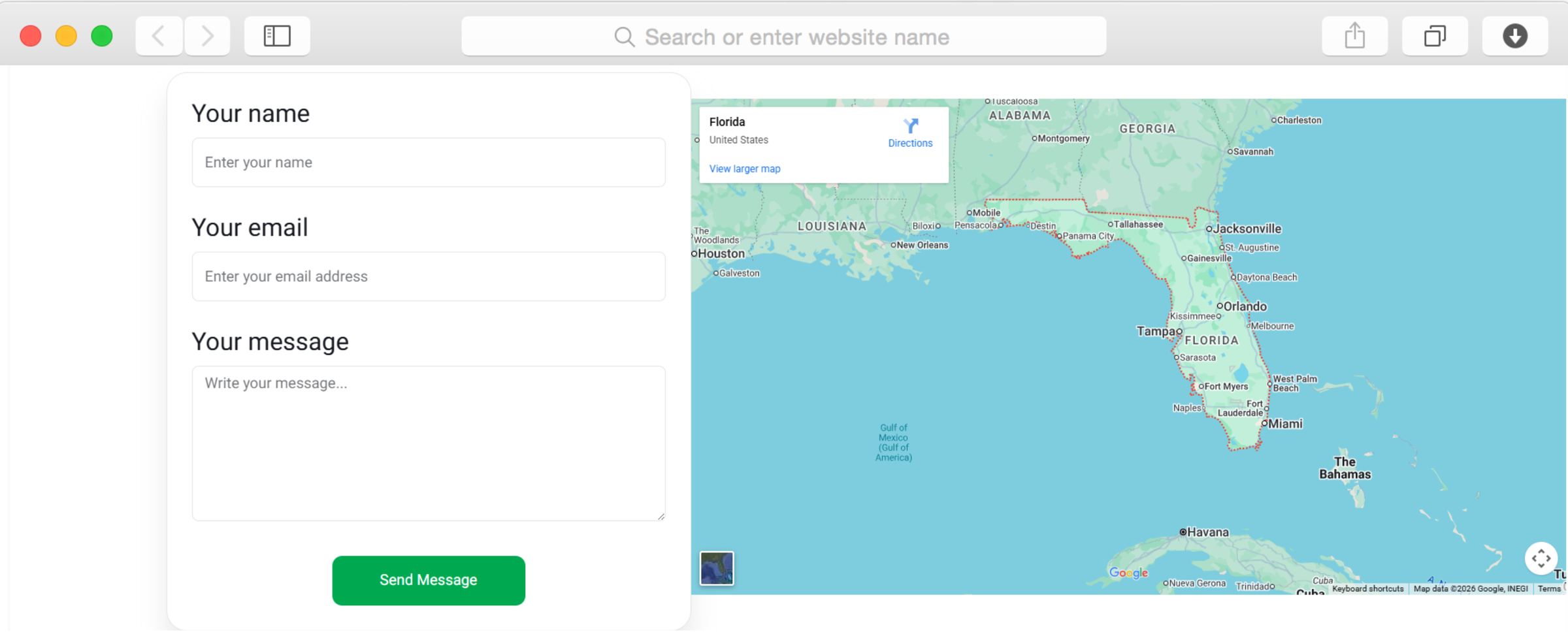Click the Google logo on map
Viewport: 1568px width, 640px height.
point(1128,573)
